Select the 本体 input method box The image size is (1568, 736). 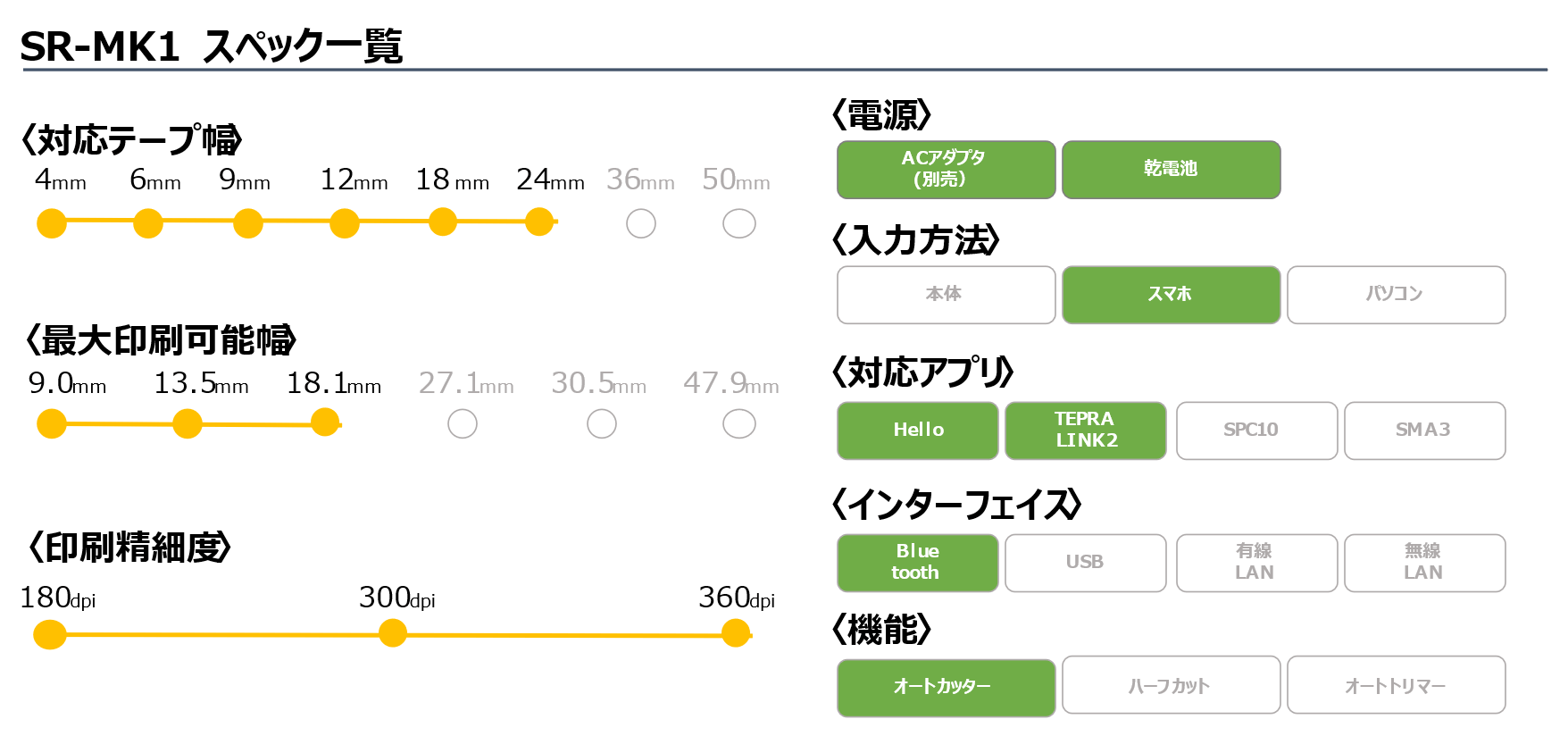(947, 295)
